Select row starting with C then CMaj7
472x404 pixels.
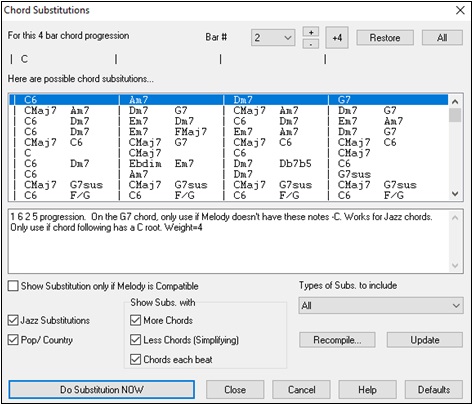(x=229, y=153)
